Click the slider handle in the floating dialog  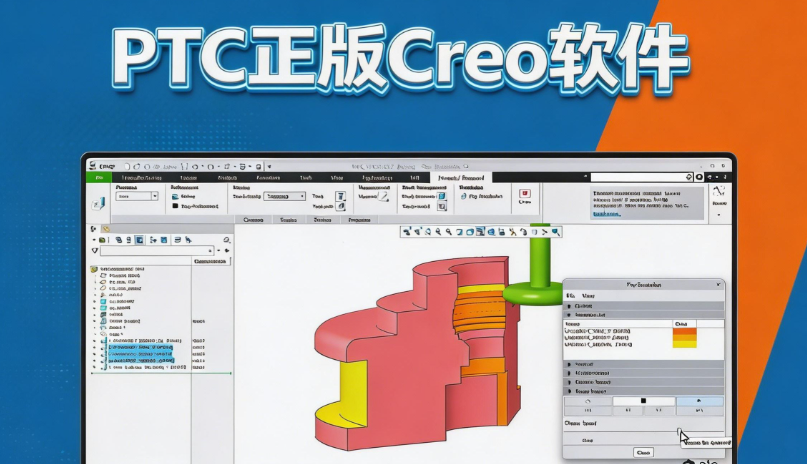click(x=679, y=431)
